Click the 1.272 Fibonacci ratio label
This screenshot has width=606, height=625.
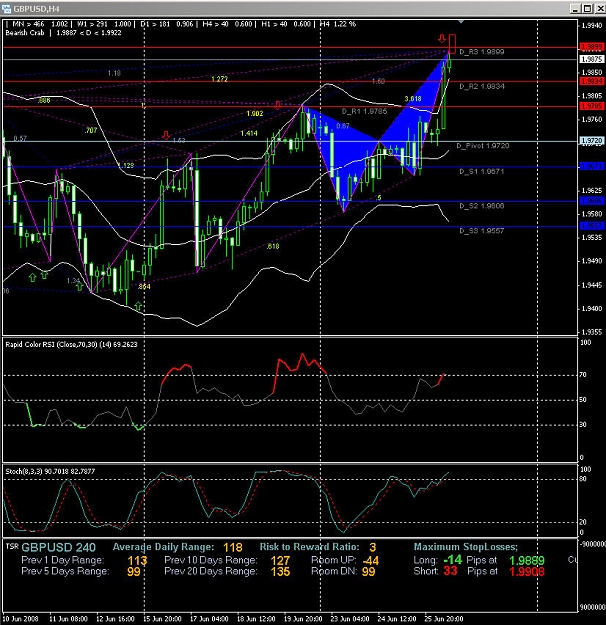pos(219,79)
